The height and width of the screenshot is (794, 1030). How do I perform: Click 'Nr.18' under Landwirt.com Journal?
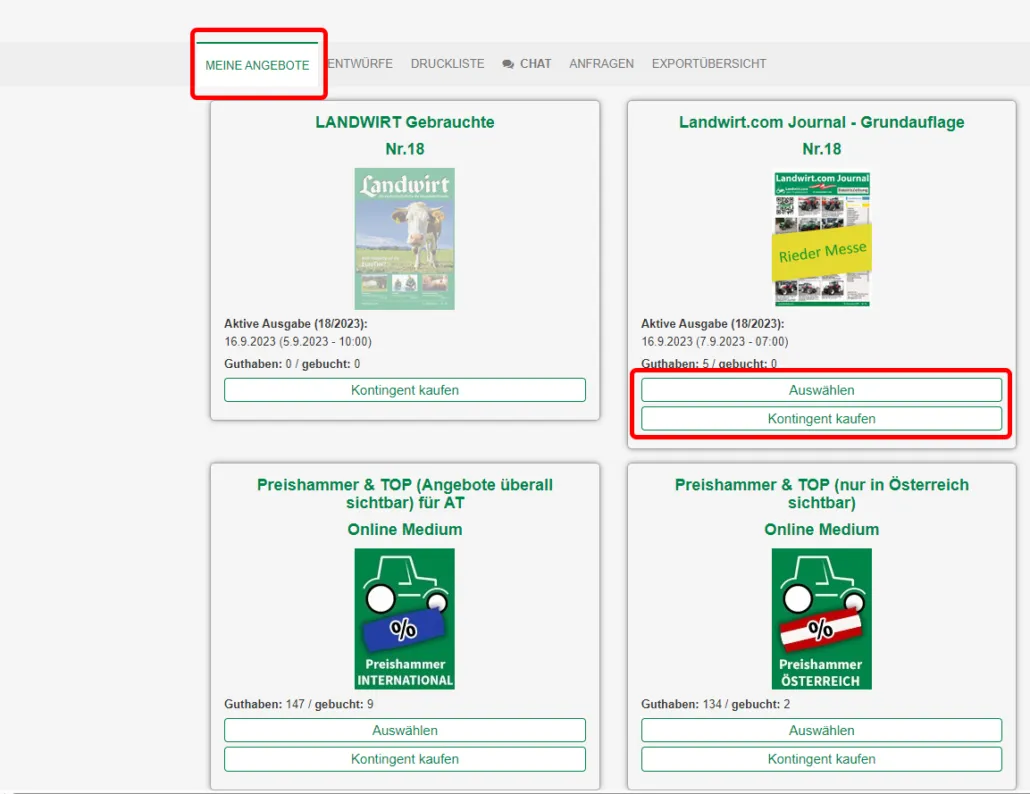tap(822, 149)
